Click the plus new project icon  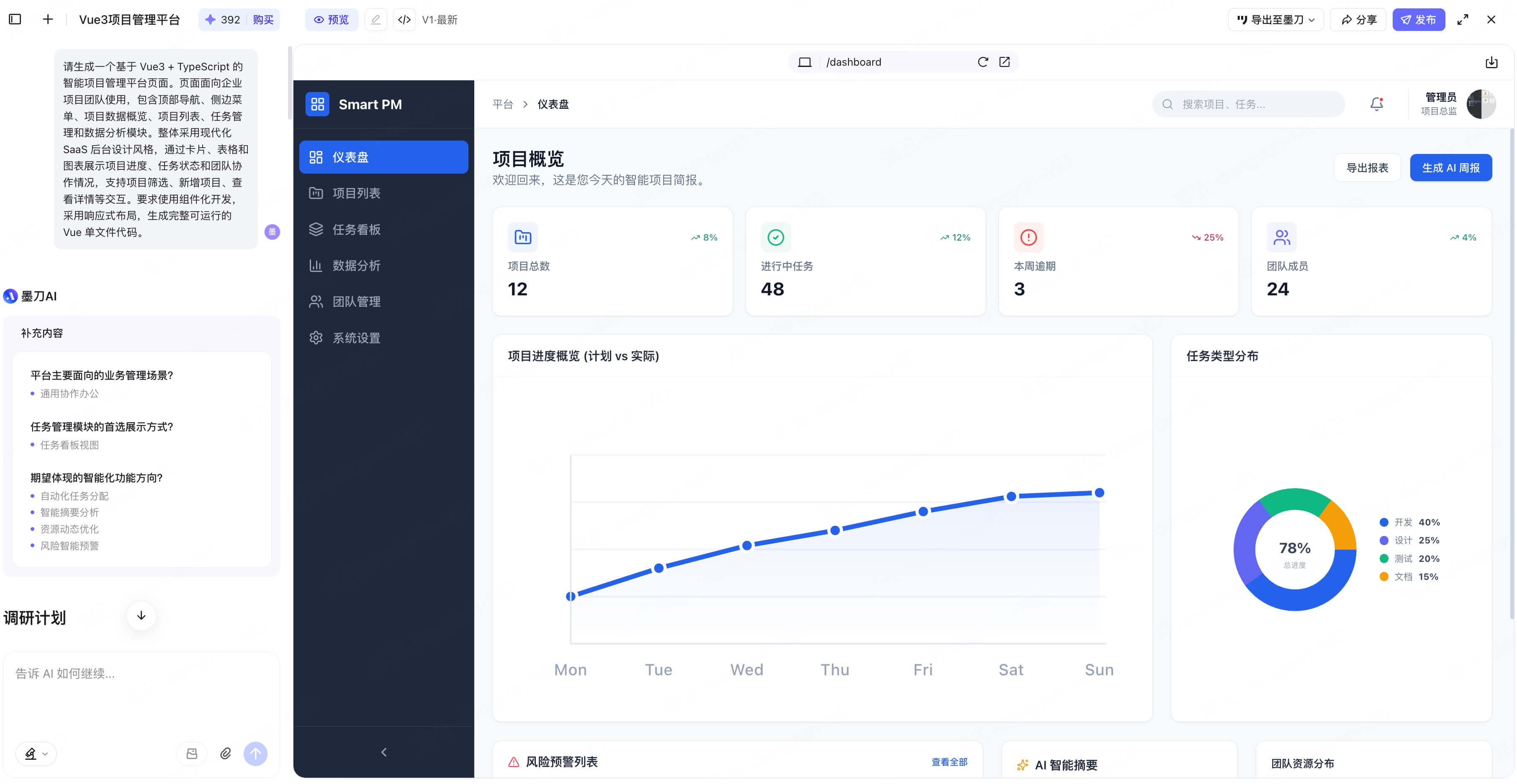48,19
